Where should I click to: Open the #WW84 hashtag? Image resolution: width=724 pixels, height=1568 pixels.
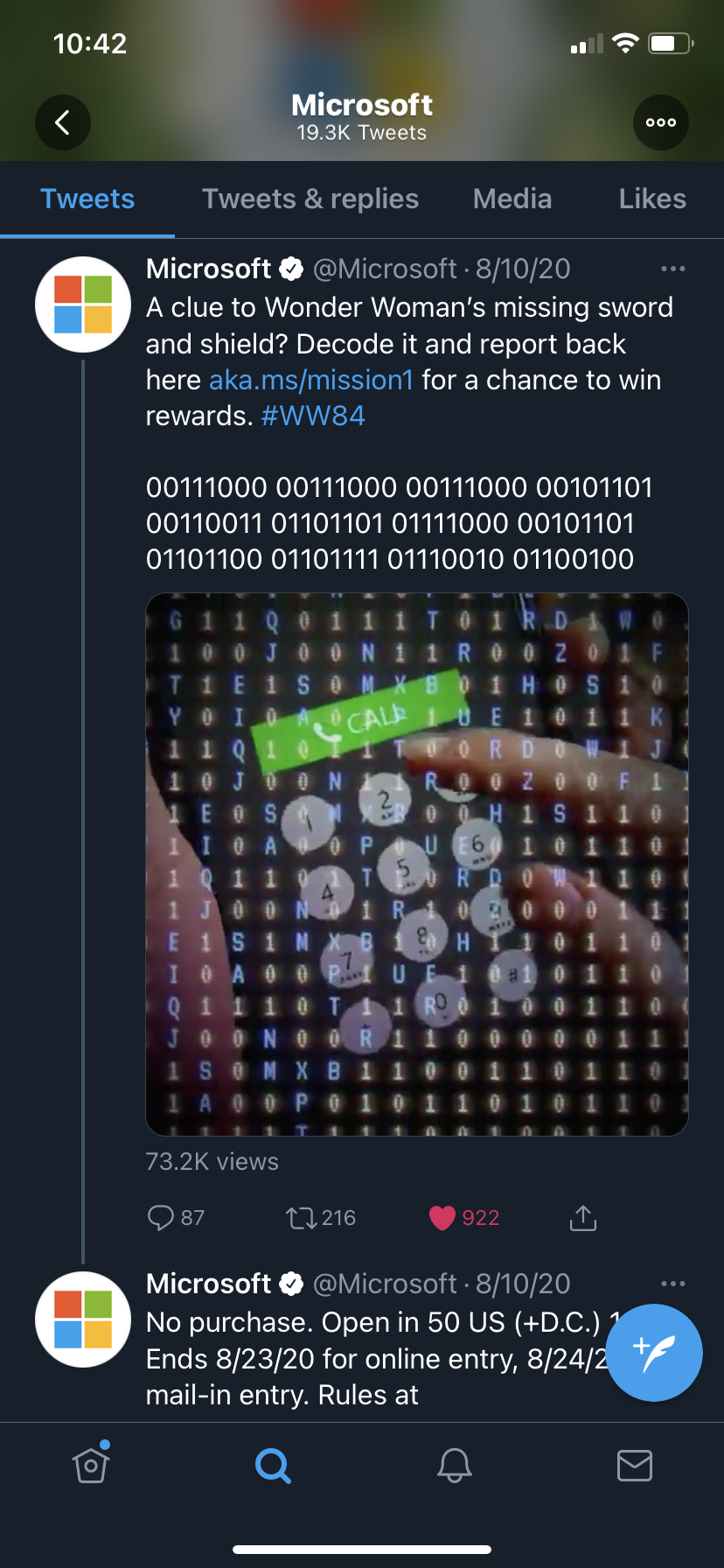(x=313, y=416)
